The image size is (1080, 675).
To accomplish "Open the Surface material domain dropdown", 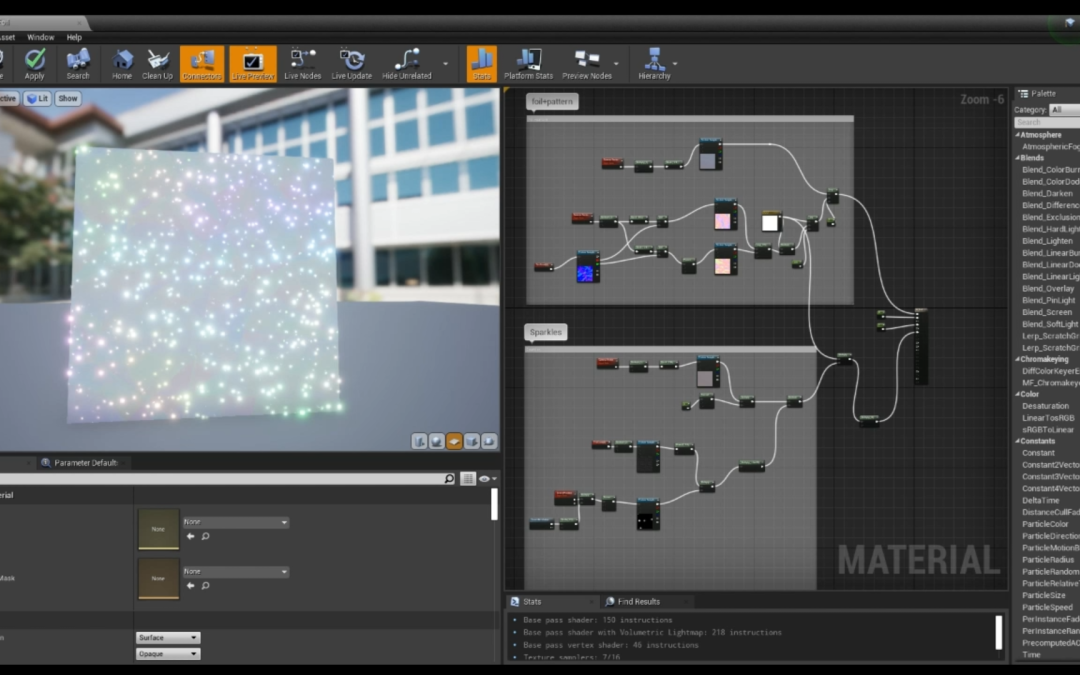I will (168, 638).
